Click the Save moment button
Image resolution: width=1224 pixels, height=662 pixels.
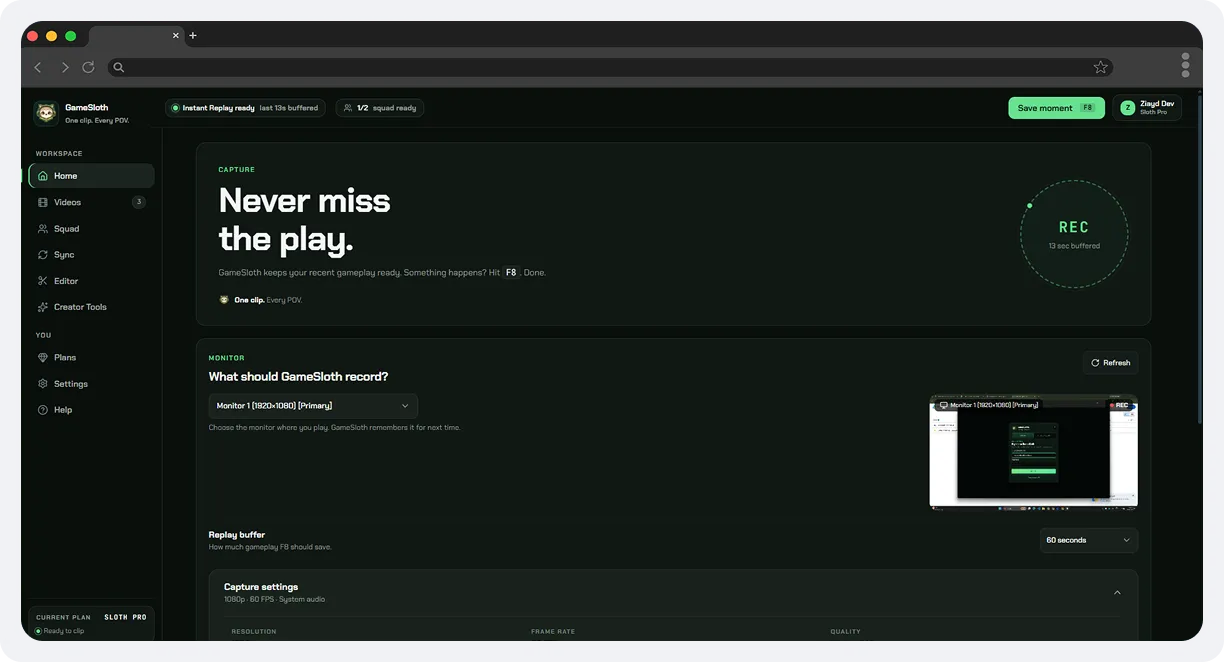tap(1056, 108)
